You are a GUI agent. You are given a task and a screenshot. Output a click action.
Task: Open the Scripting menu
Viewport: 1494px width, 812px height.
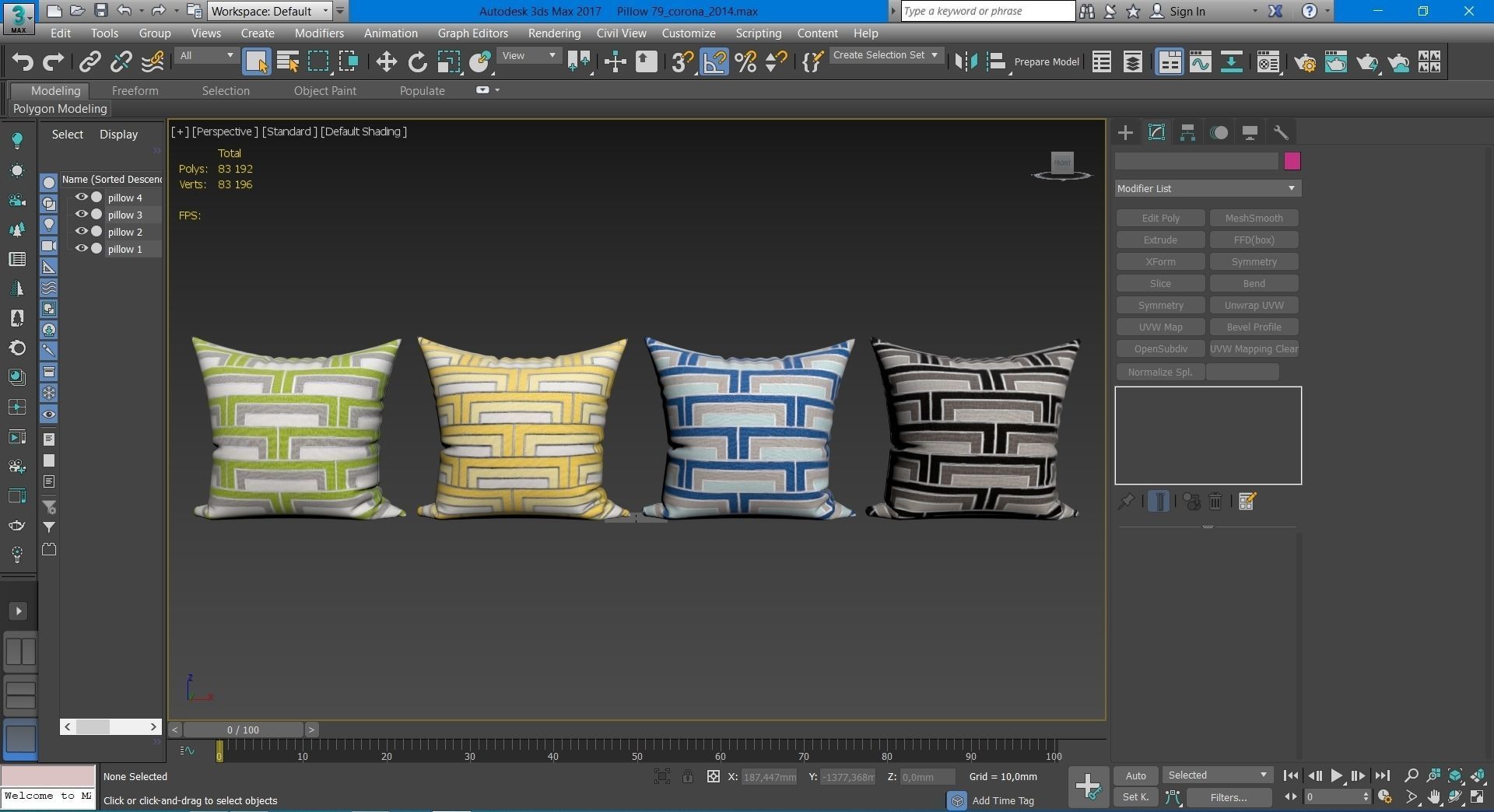tap(758, 33)
